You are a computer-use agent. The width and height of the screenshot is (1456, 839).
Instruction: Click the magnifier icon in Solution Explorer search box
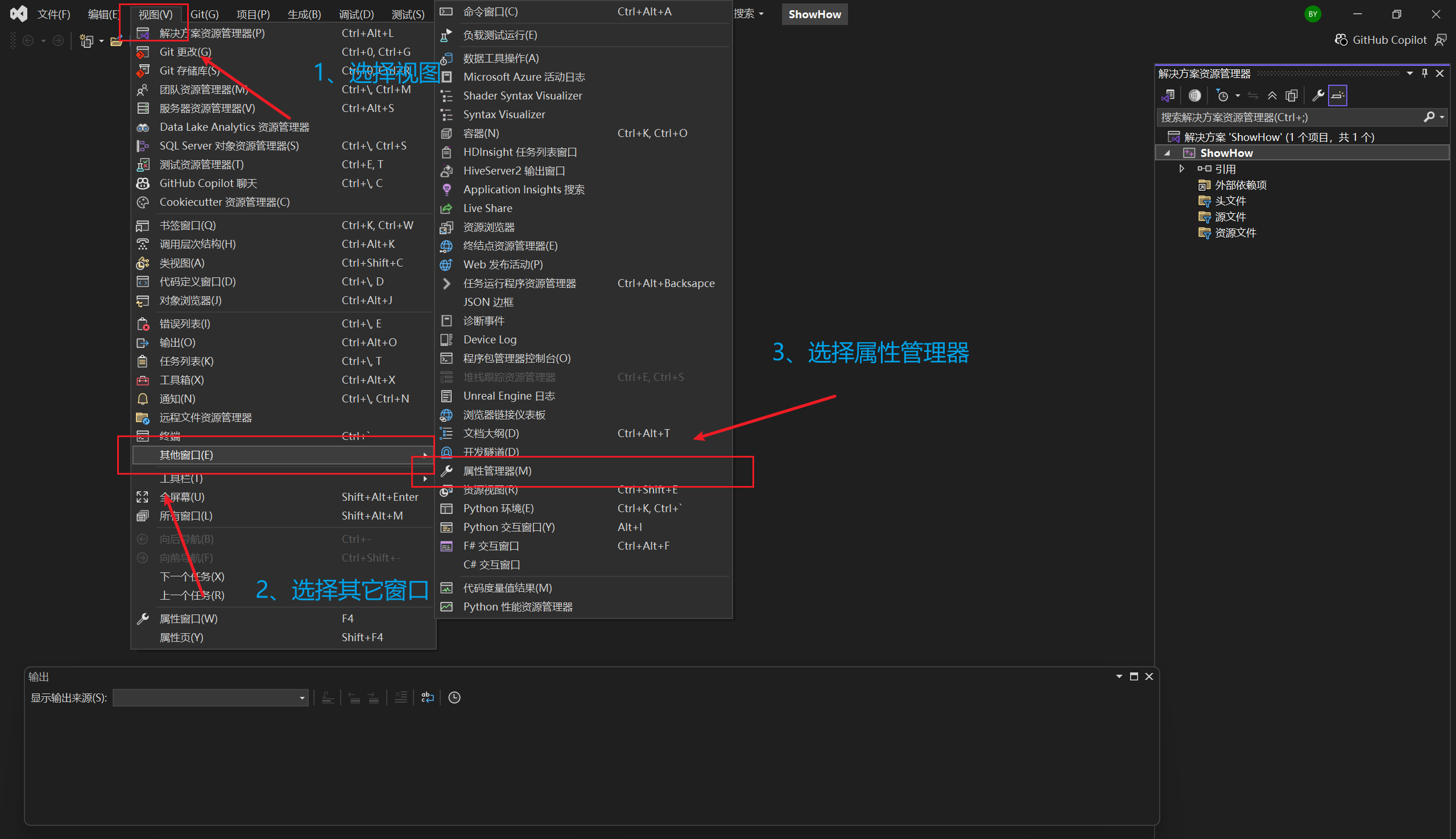1428,117
